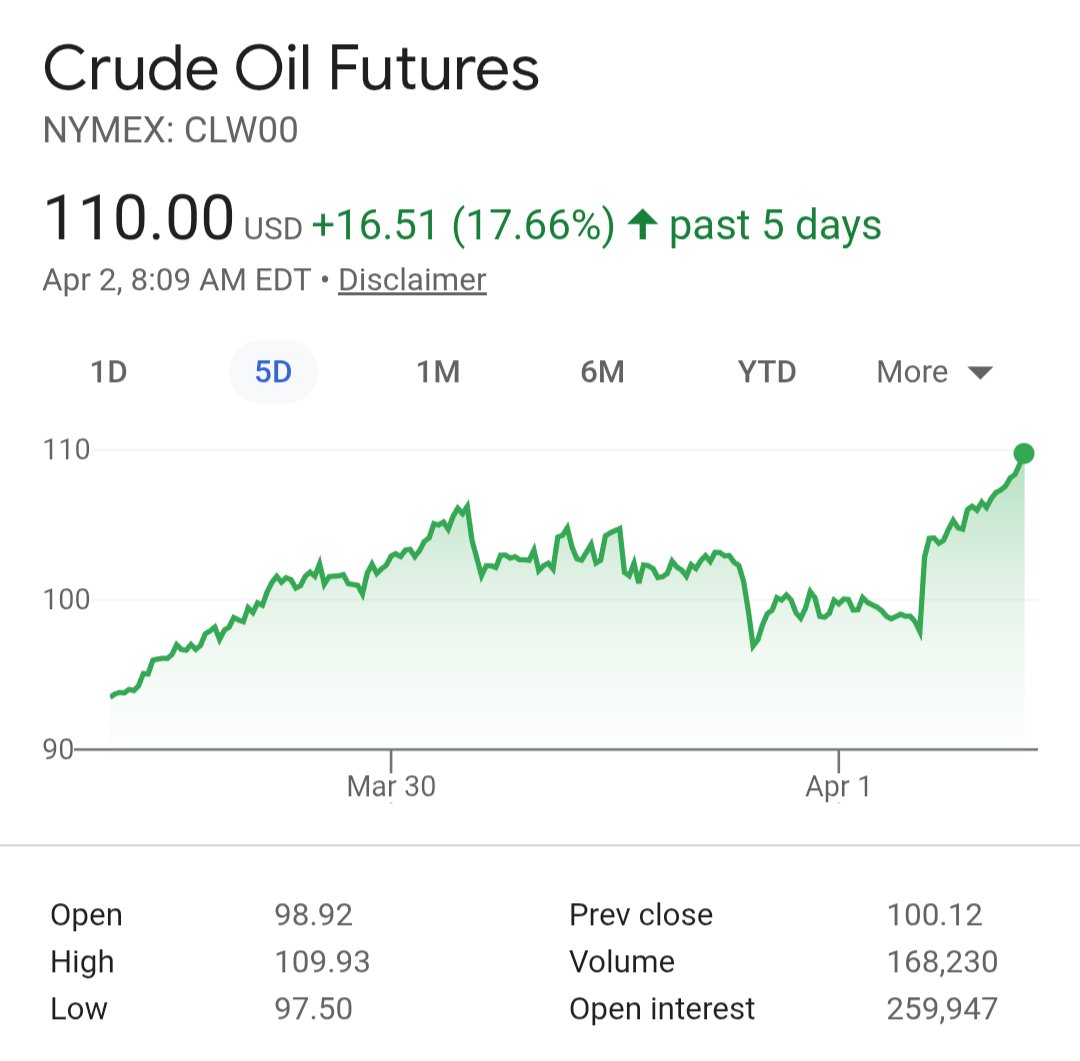Select the 1D time range tab
Screen dimensions: 1080x1061
(109, 372)
